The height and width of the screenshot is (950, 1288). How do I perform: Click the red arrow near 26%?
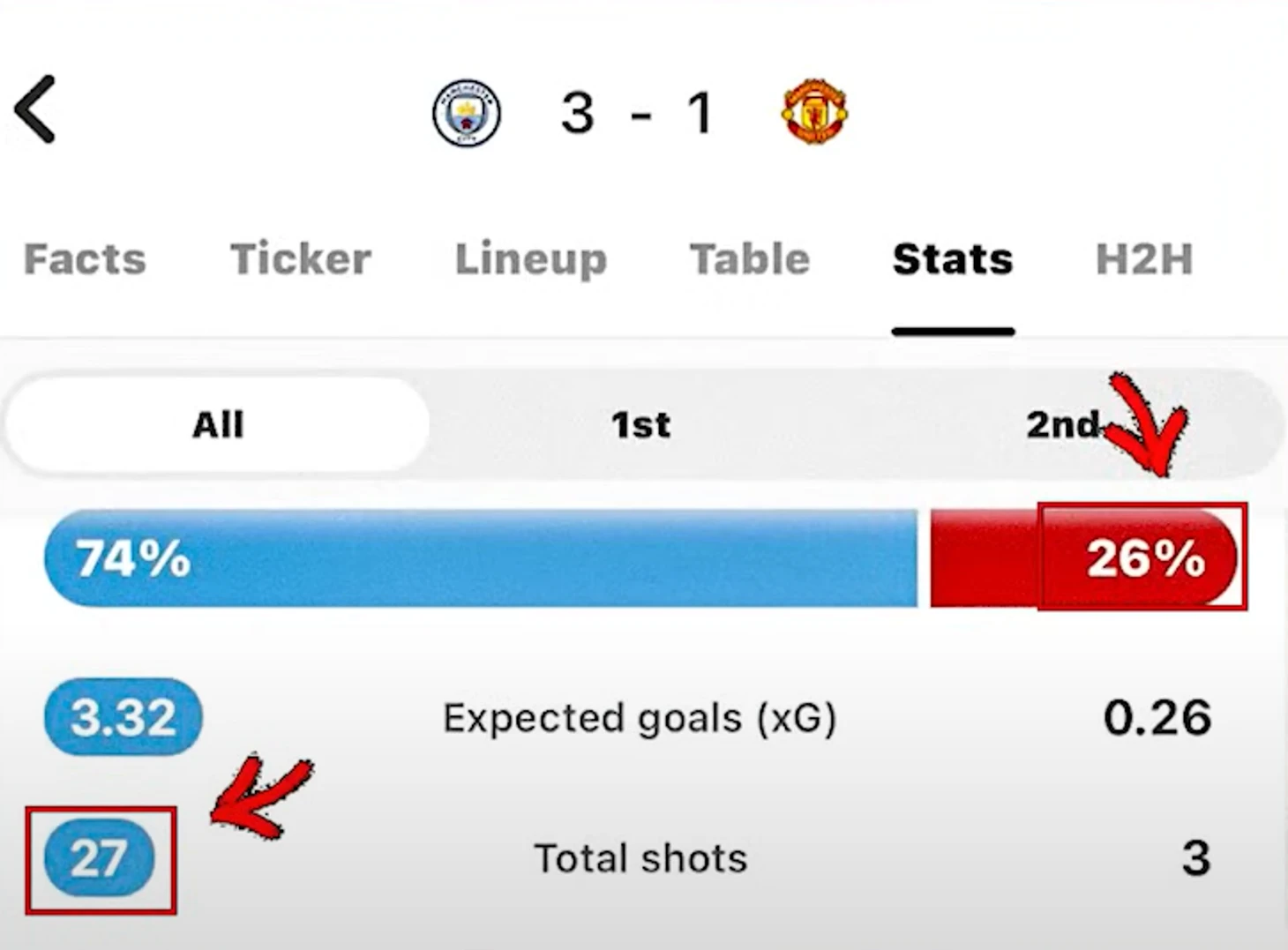pos(1145,424)
